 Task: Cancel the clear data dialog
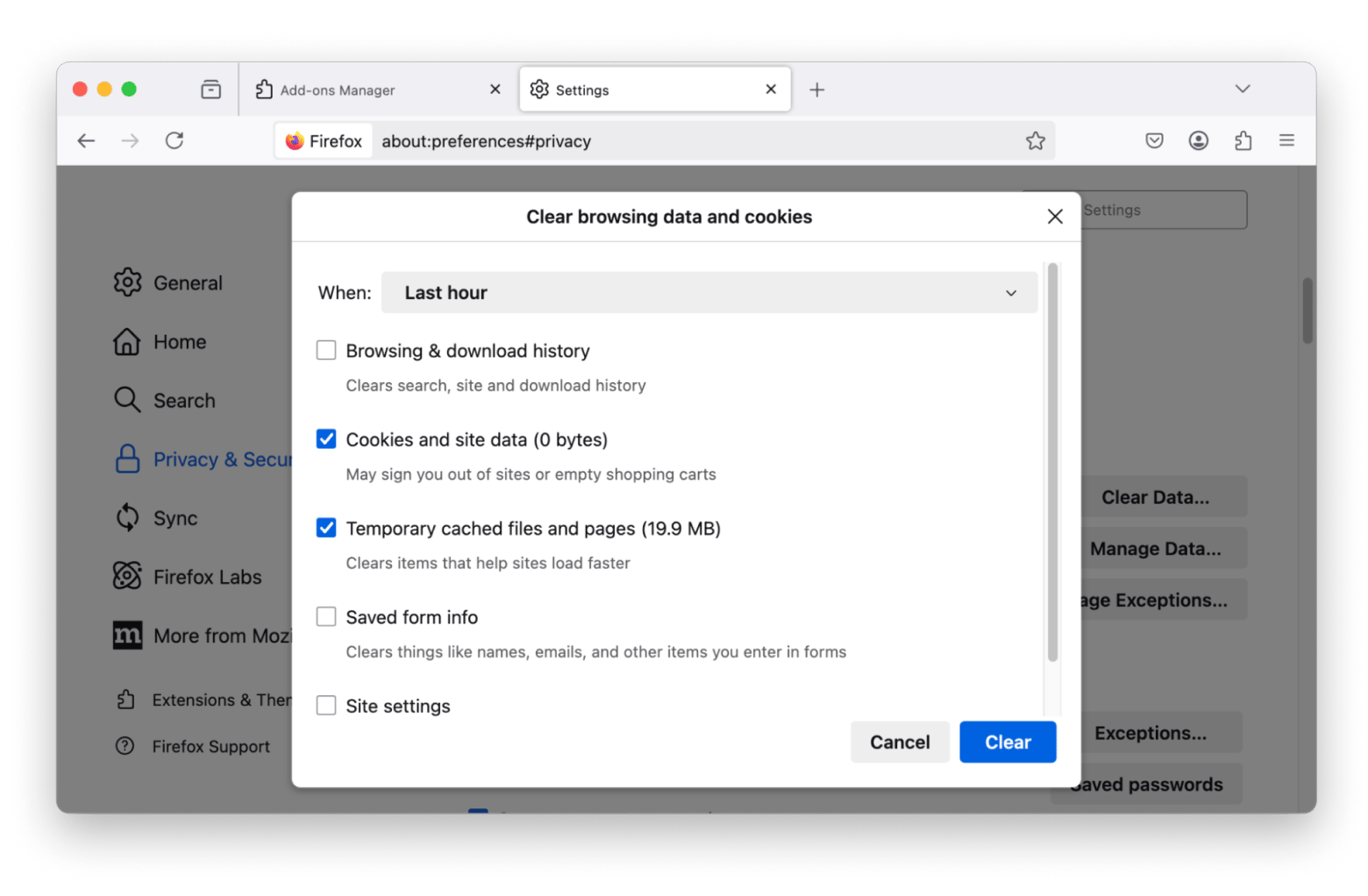point(899,742)
